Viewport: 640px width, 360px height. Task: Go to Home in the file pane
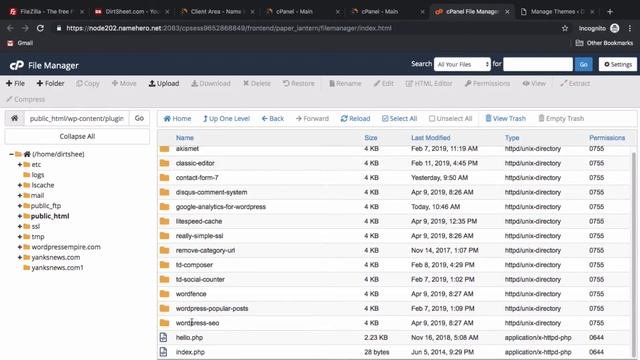177,118
